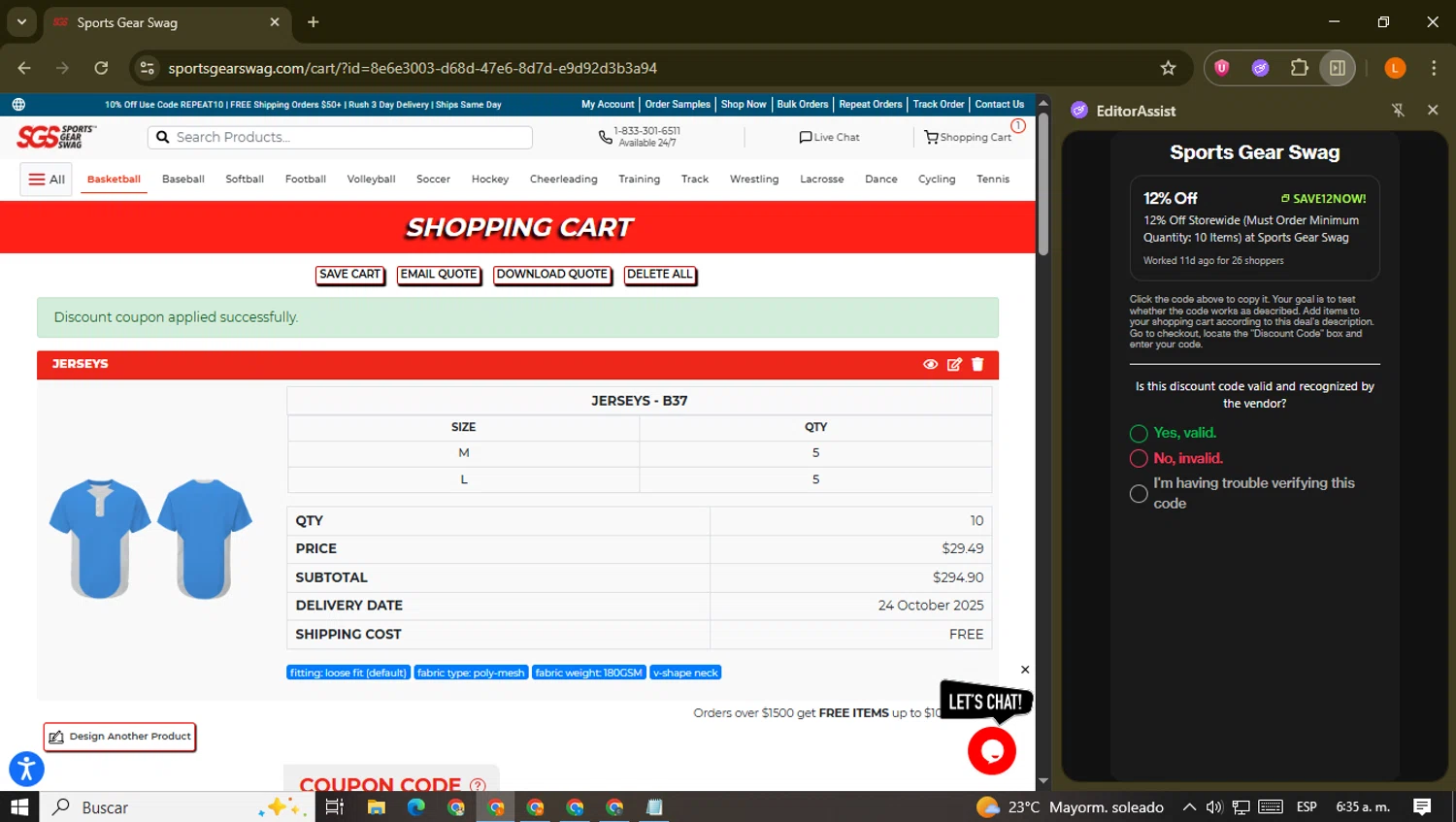View the Jerseys item eye icon
Screen dimensions: 1456x822
930,364
